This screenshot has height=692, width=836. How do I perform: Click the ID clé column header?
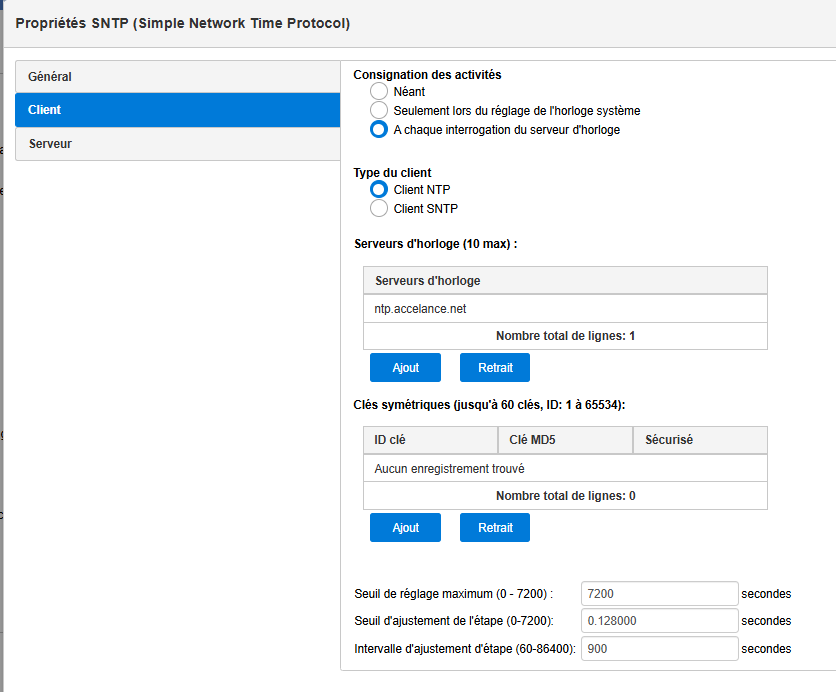(430, 440)
